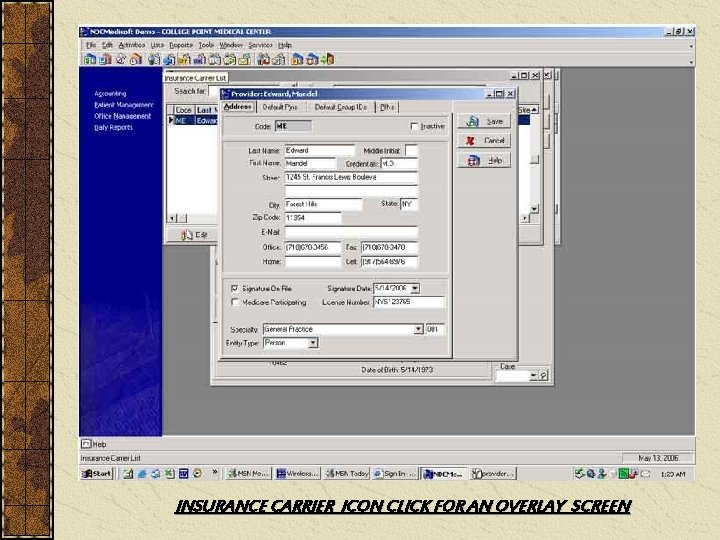Screen dimensions: 720x540
Task: Click the Zip Code field
Action: 313,218
